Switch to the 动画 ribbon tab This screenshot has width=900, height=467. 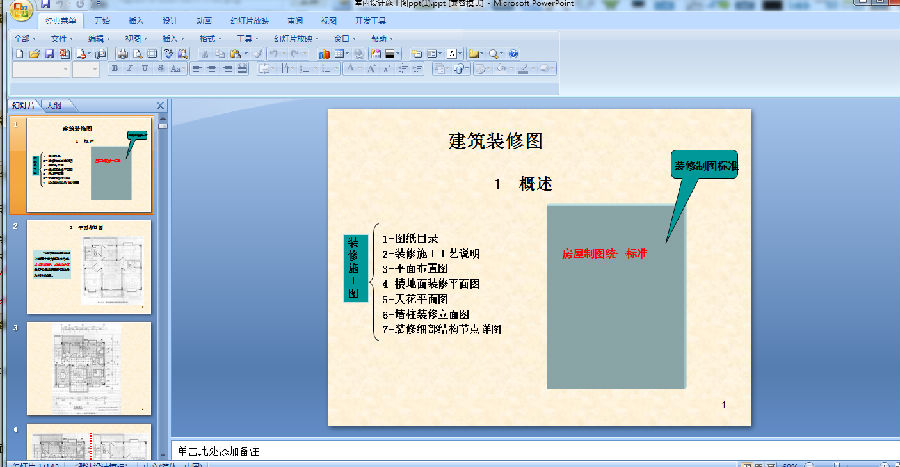(204, 21)
